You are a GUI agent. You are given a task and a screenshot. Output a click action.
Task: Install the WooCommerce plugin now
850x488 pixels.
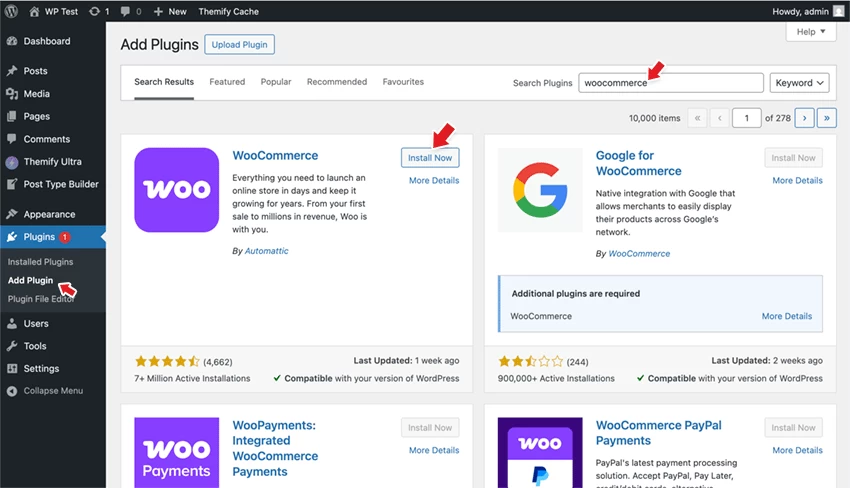[x=430, y=158]
